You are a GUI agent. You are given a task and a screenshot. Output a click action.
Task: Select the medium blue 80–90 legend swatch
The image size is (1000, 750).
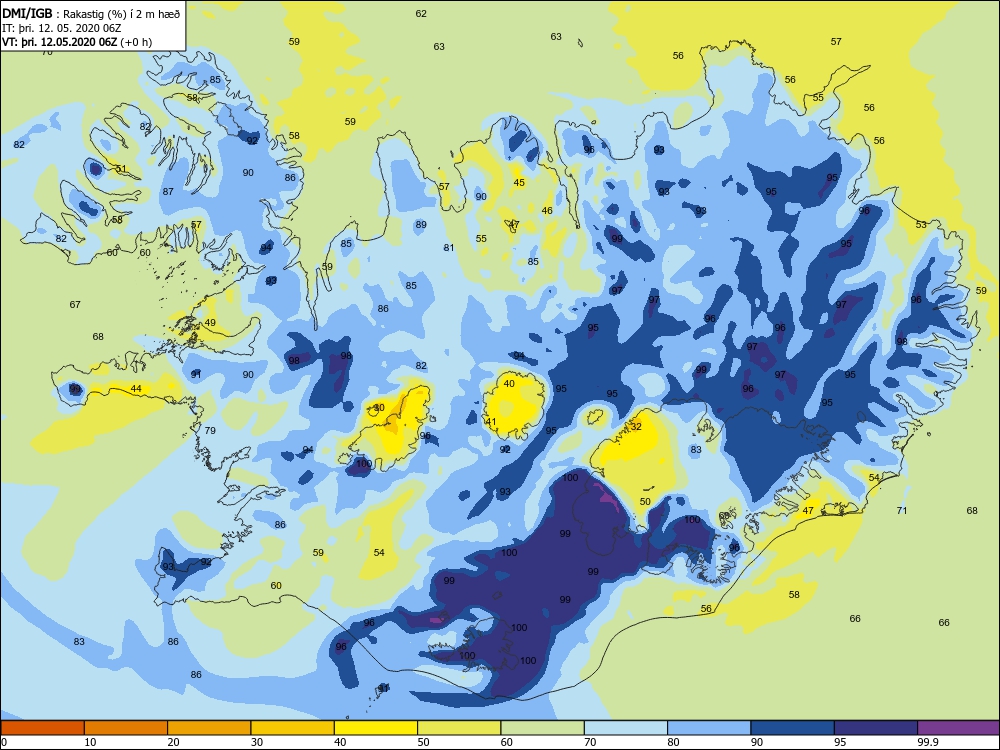[x=709, y=728]
